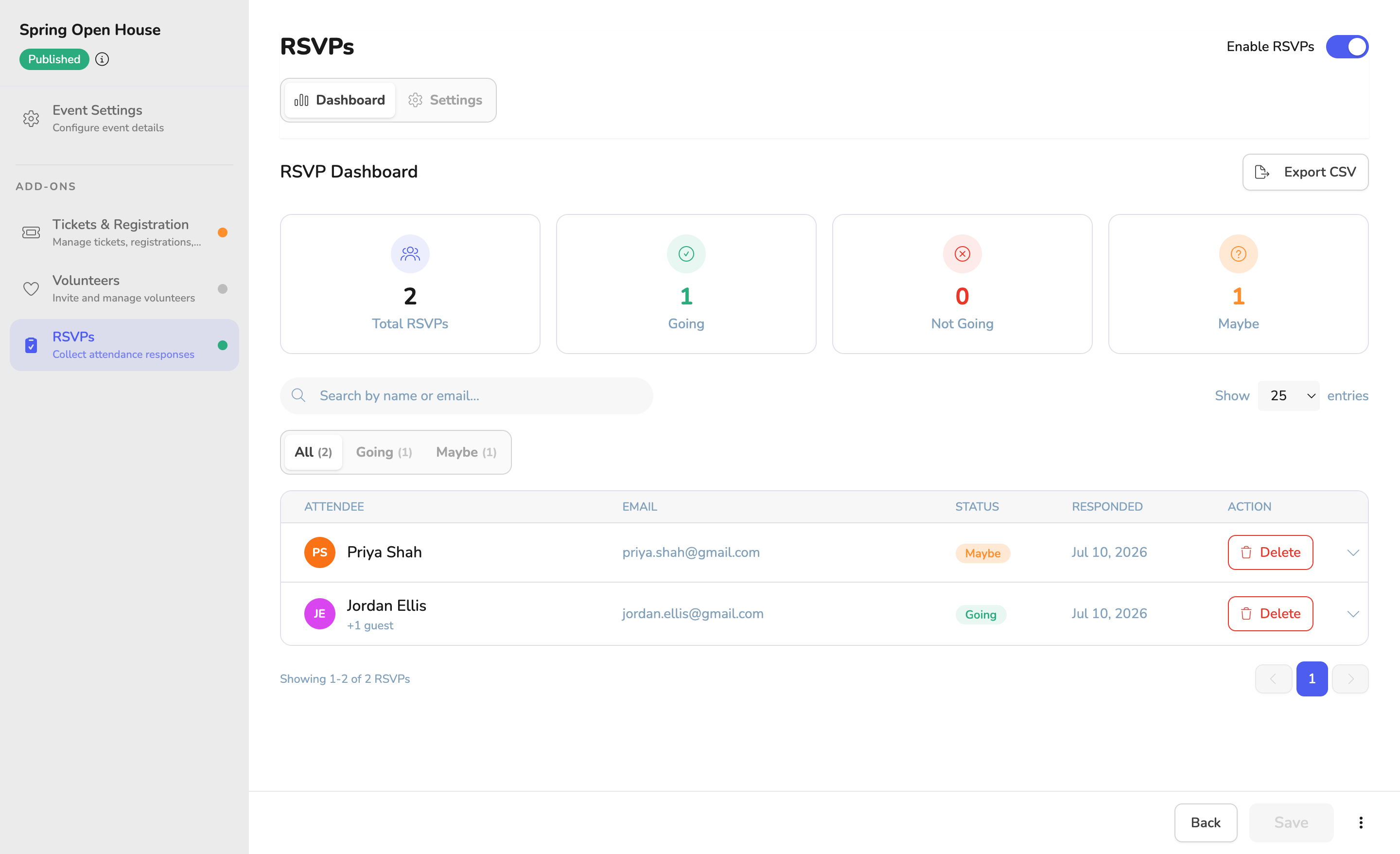1400x854 pixels.
Task: Click the EMAIL column header
Action: (x=640, y=507)
